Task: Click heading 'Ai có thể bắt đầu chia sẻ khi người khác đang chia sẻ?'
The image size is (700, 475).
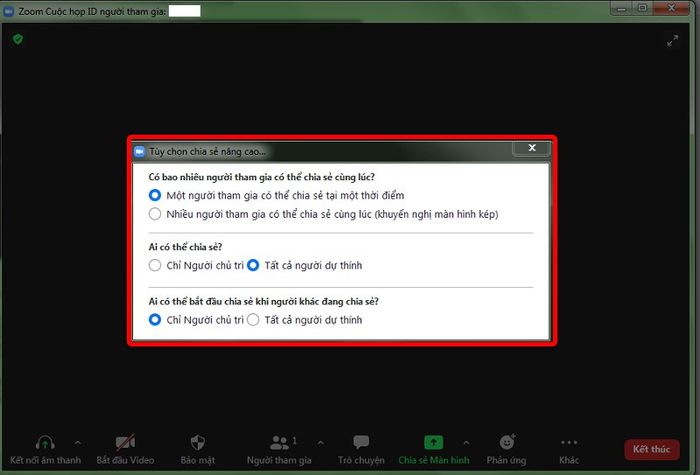Action: click(x=263, y=301)
